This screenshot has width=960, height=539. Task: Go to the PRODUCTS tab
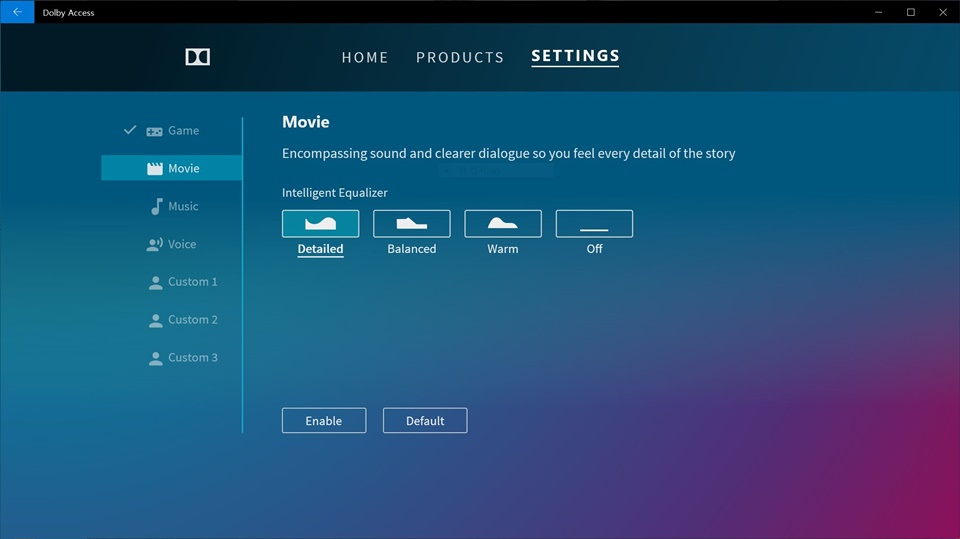click(460, 57)
